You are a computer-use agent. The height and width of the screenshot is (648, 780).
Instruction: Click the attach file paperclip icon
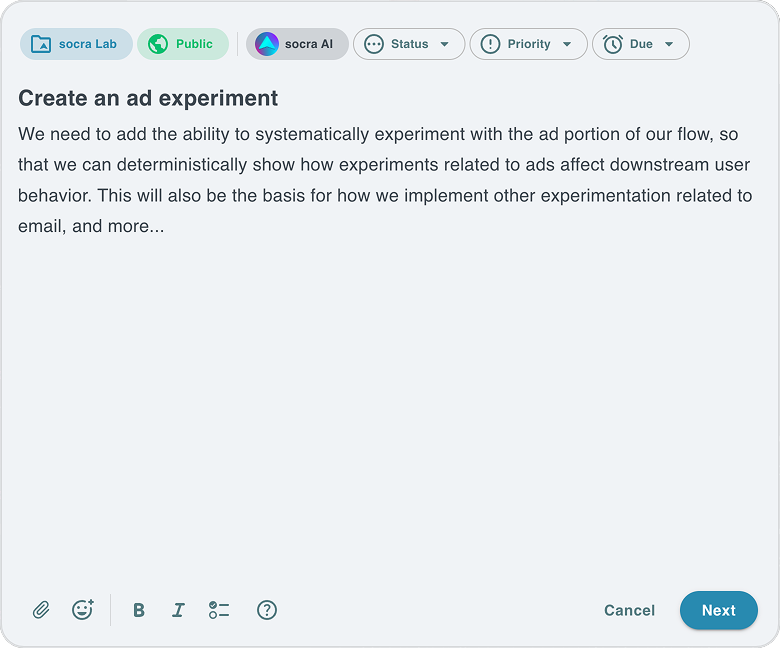pos(41,610)
